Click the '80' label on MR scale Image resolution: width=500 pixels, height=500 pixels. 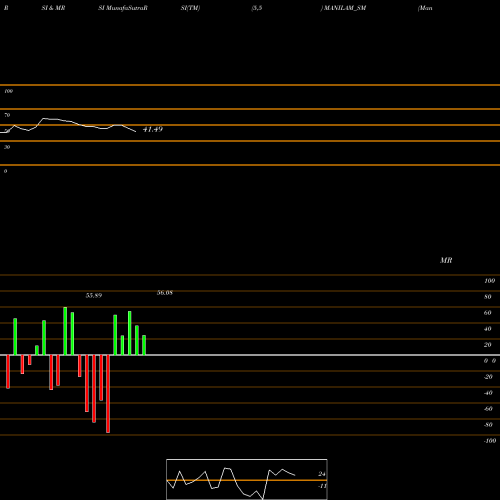click(487, 297)
